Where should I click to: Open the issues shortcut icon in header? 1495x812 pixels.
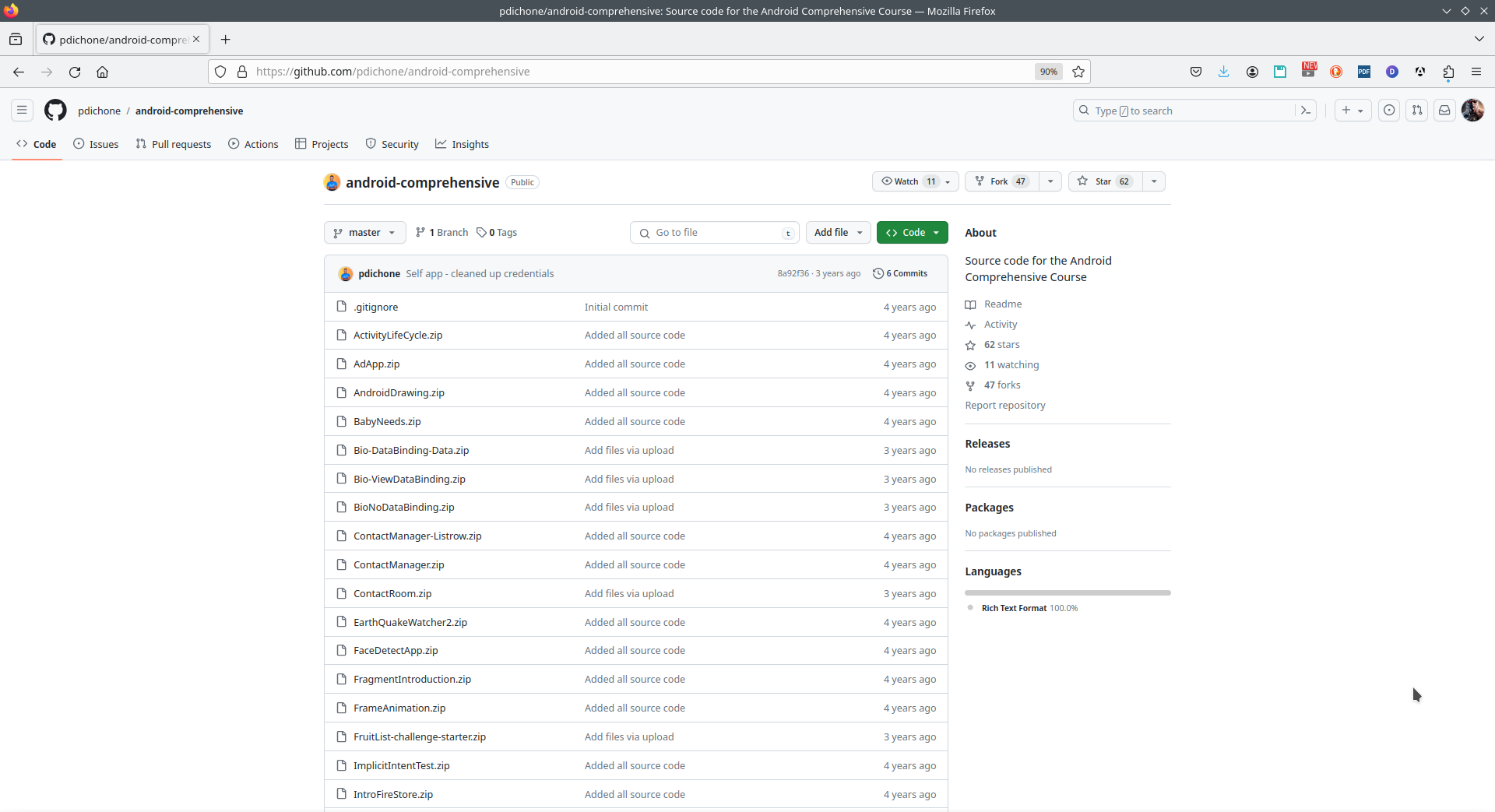1389,111
